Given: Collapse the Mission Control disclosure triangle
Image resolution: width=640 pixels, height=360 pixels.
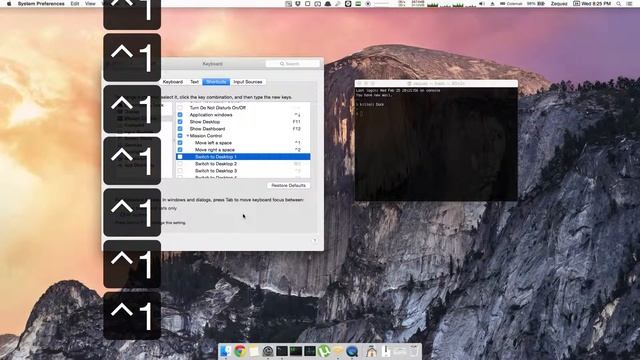Looking at the screenshot, I should 188,136.
